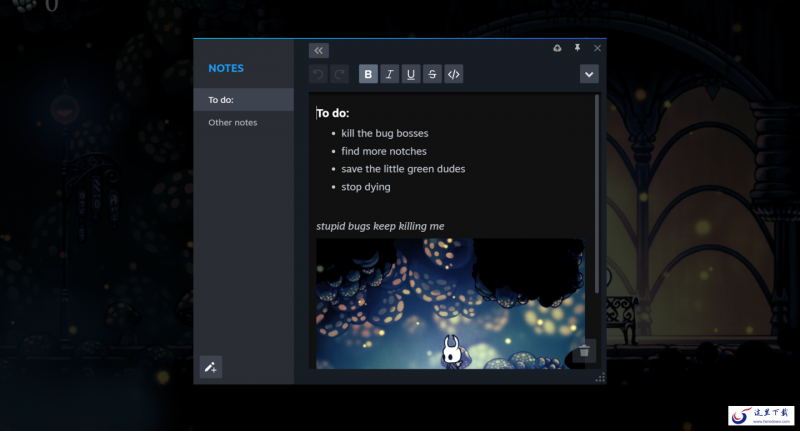This screenshot has height=431, width=800.
Task: Open the 'Other notes' note
Action: (x=244, y=122)
